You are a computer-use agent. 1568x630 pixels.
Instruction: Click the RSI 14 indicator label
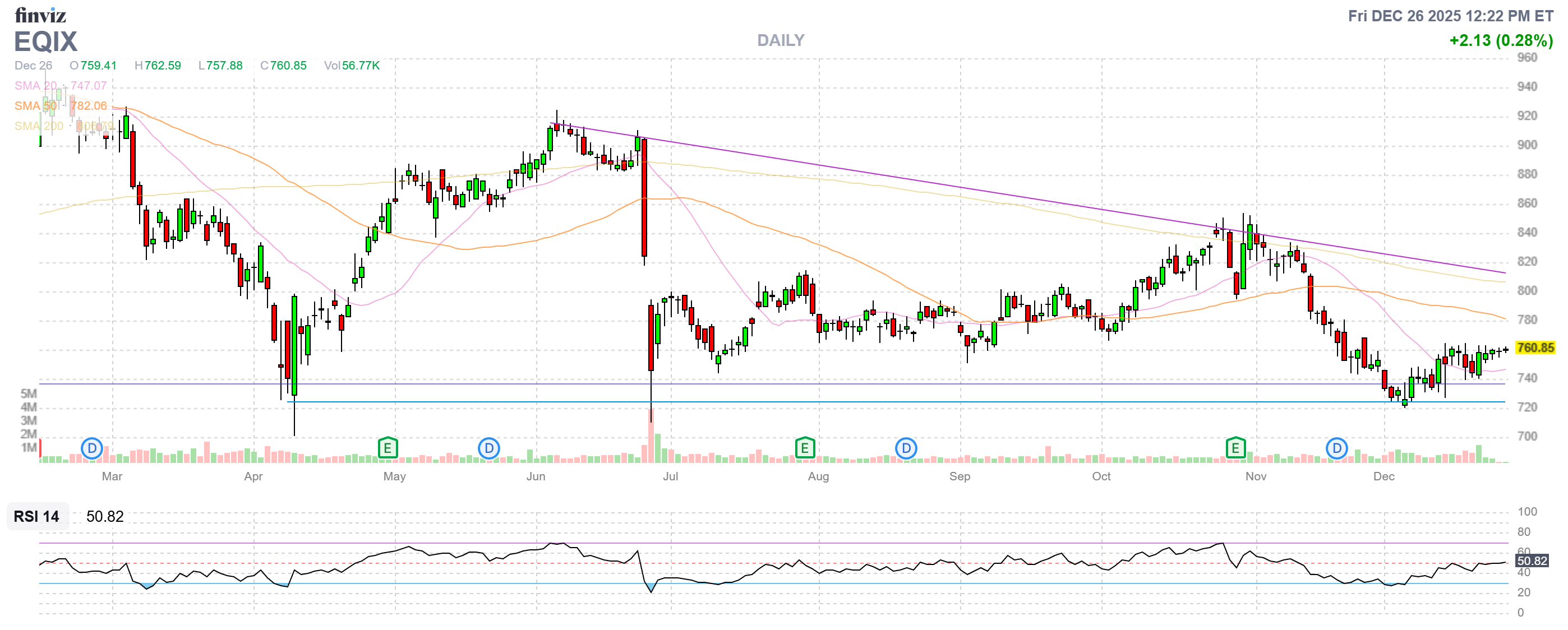36,516
